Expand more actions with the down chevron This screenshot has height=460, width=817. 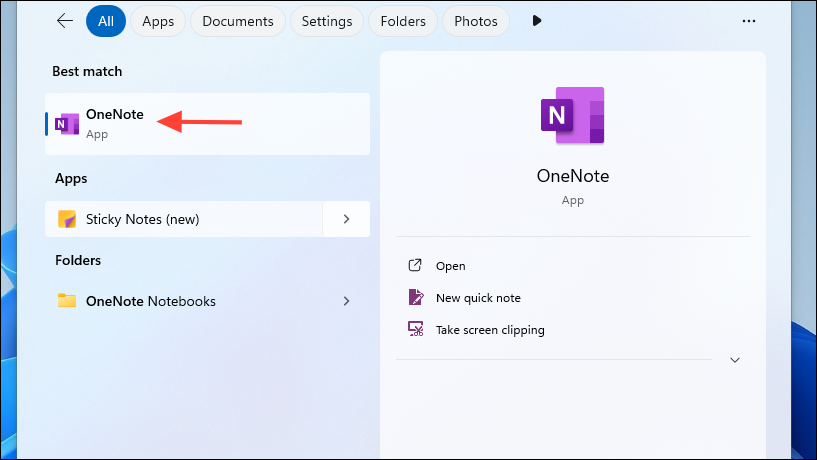(x=735, y=360)
